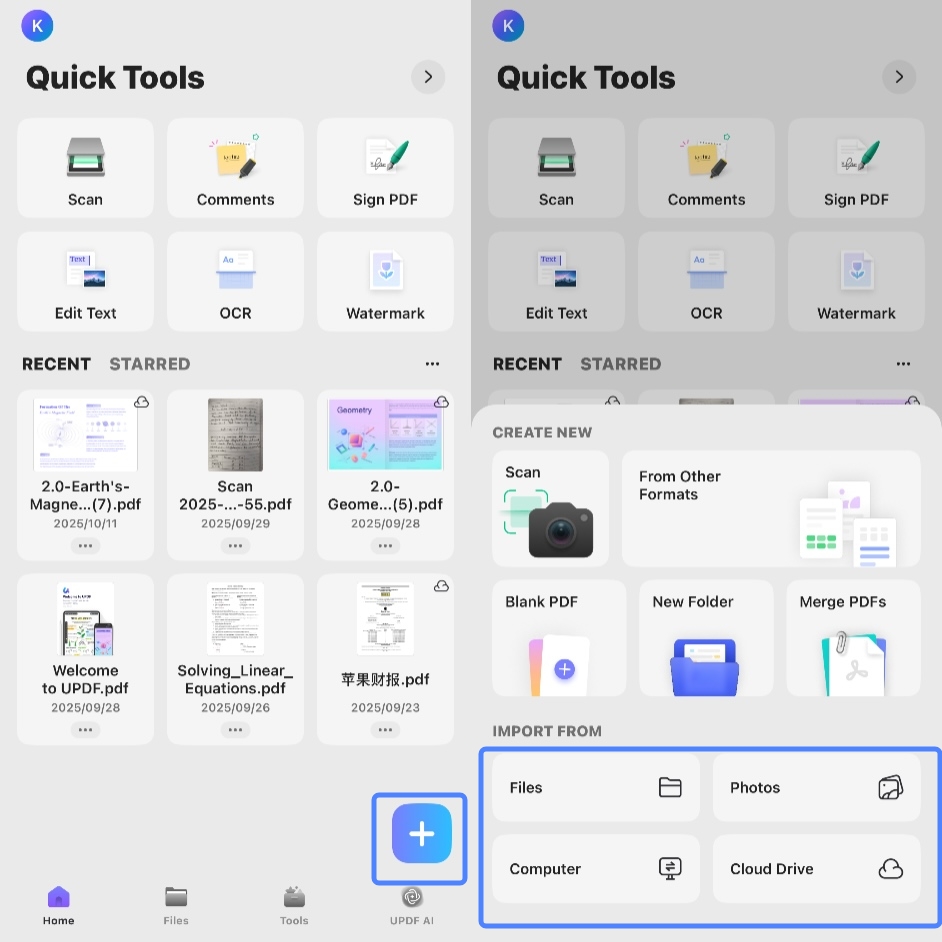Open Edit Text tool in left screen
Viewport: 942px width, 942px height.
[85, 282]
